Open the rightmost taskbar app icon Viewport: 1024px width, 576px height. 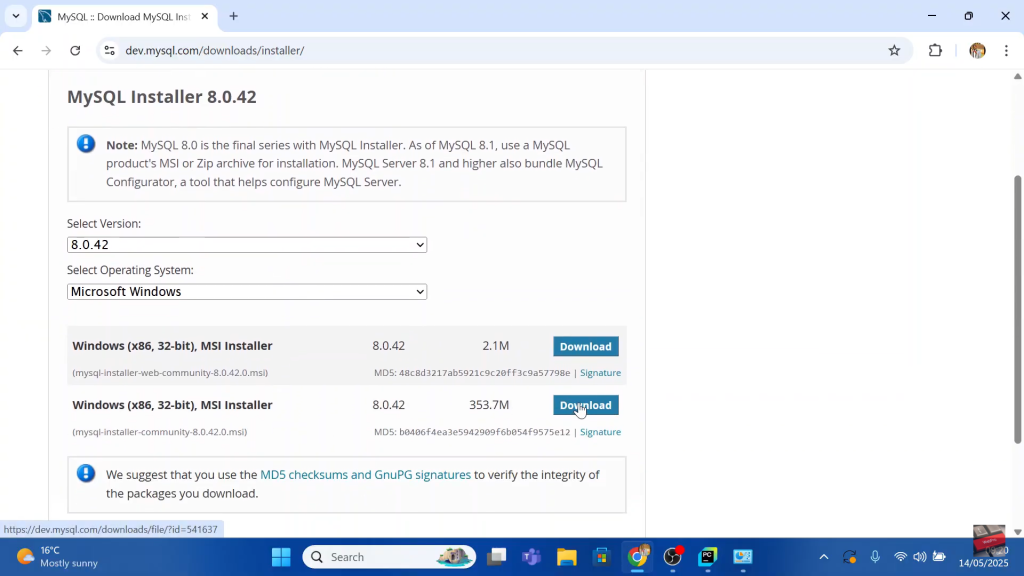coord(743,557)
